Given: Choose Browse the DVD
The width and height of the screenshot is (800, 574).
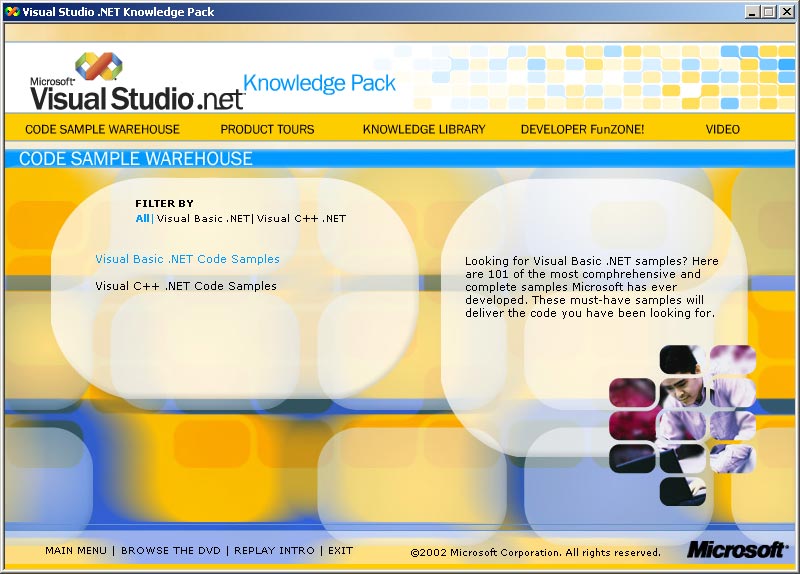Looking at the screenshot, I should [x=170, y=551].
